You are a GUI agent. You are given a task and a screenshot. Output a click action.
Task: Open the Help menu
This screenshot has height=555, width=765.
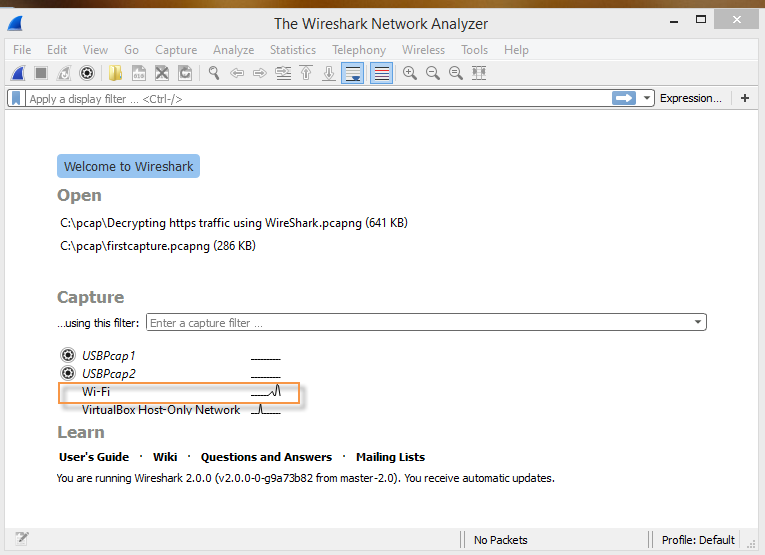516,50
